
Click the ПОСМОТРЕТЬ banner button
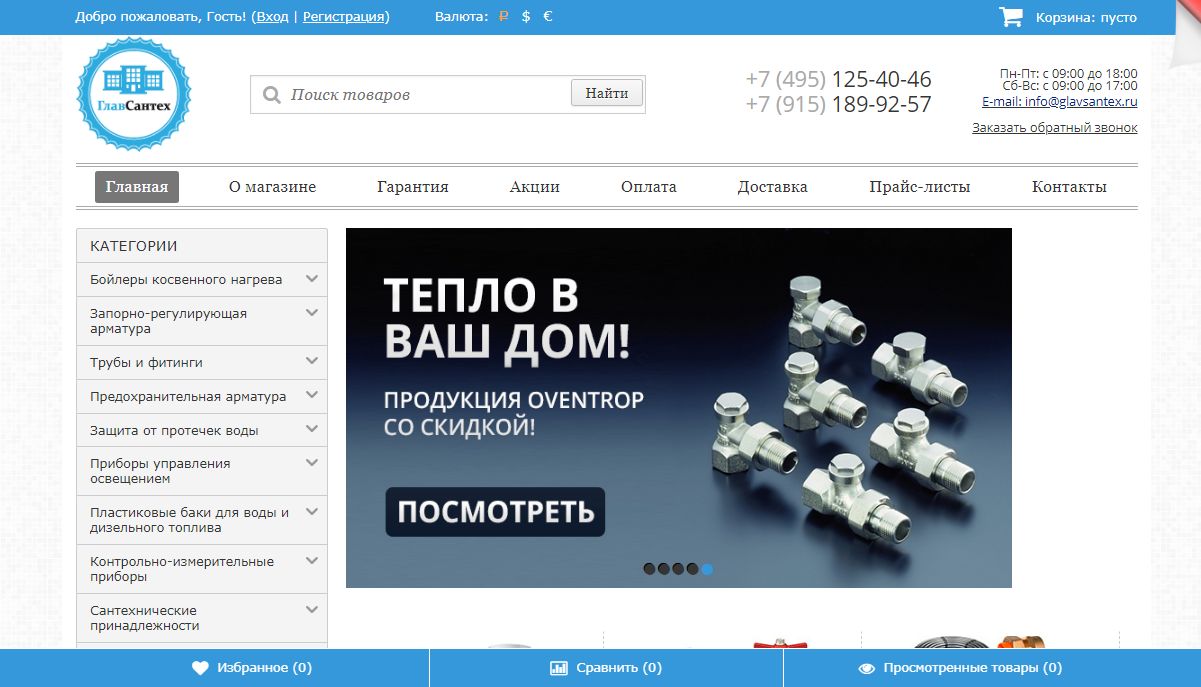pyautogui.click(x=496, y=512)
